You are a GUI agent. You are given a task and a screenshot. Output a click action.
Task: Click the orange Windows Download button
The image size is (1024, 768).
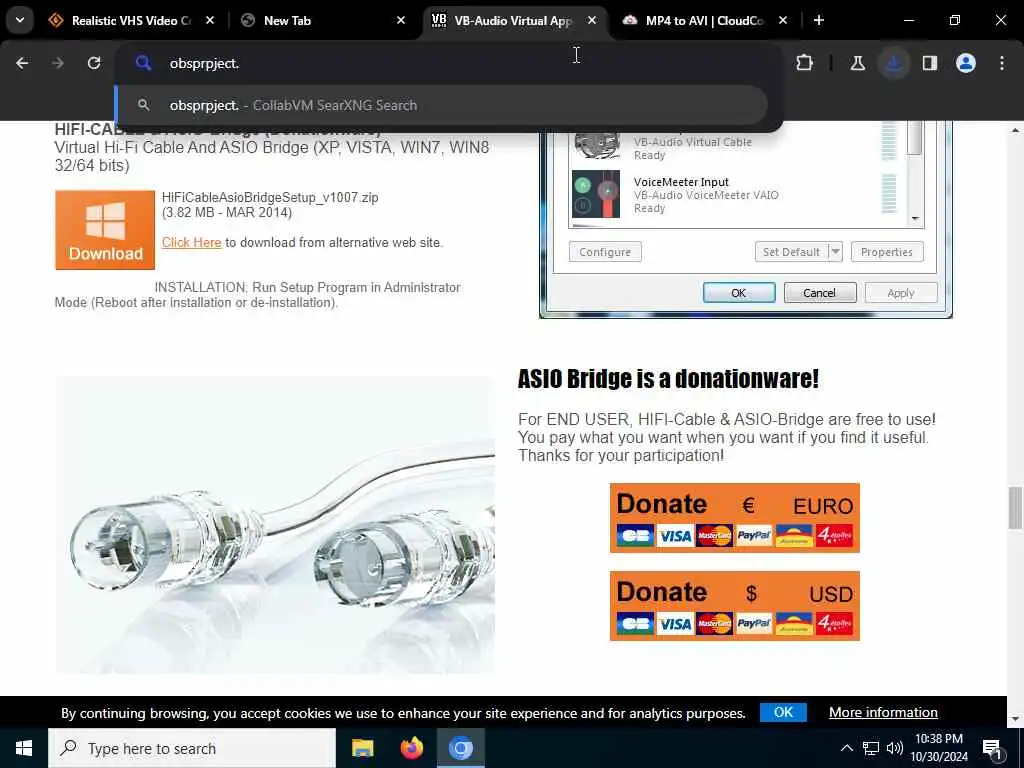(105, 230)
